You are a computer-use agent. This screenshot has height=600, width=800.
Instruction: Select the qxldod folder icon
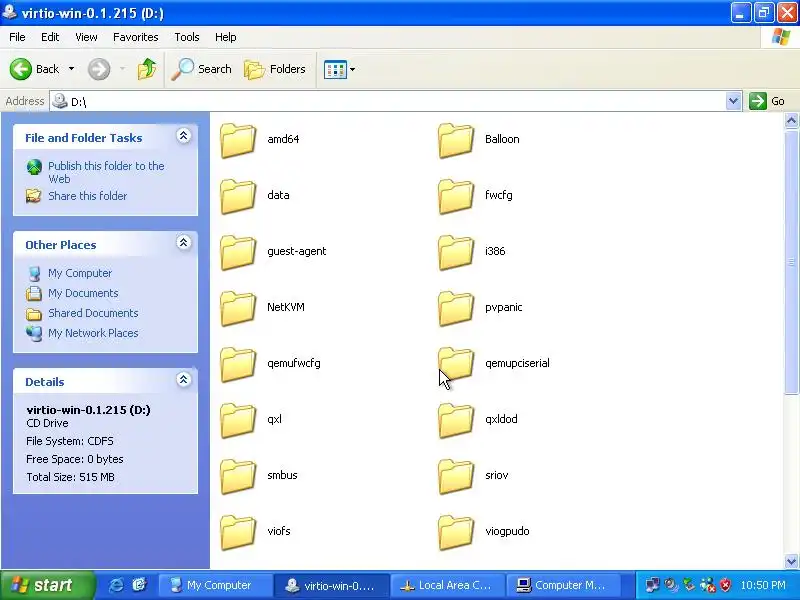(x=456, y=421)
